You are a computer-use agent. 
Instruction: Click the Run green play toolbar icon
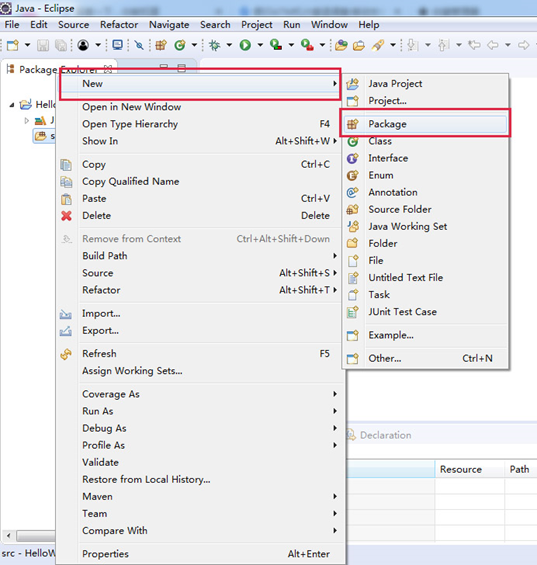pyautogui.click(x=245, y=45)
